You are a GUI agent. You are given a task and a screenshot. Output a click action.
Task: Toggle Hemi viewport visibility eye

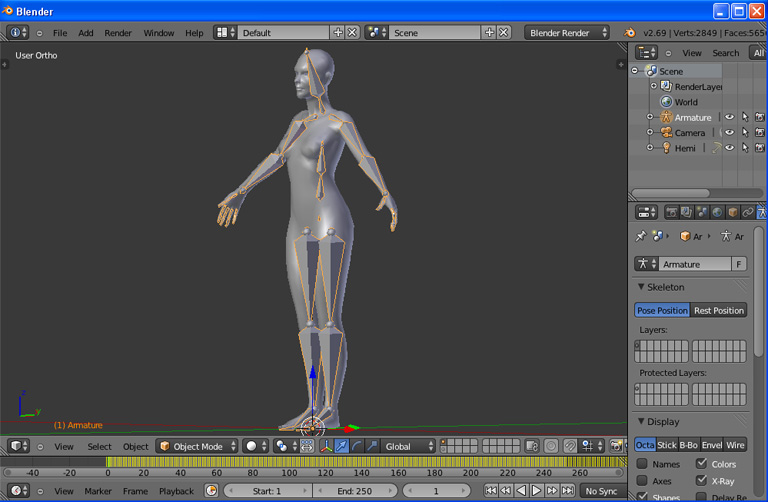click(729, 147)
